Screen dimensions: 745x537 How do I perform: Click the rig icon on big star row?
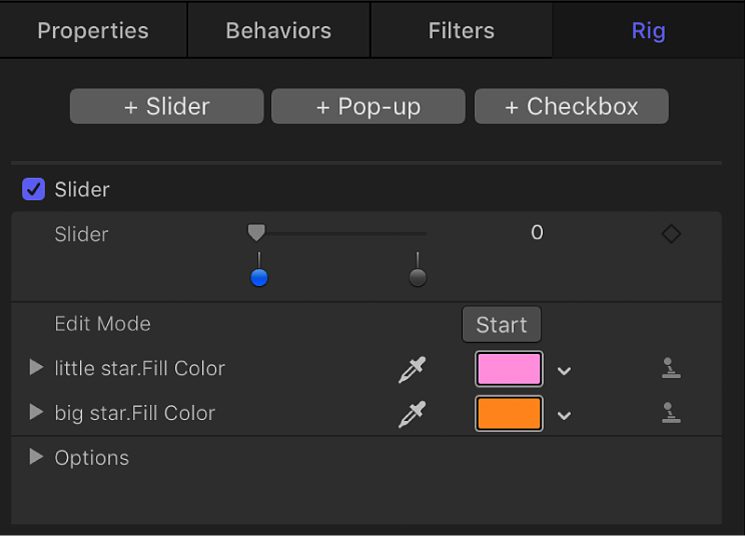[672, 414]
